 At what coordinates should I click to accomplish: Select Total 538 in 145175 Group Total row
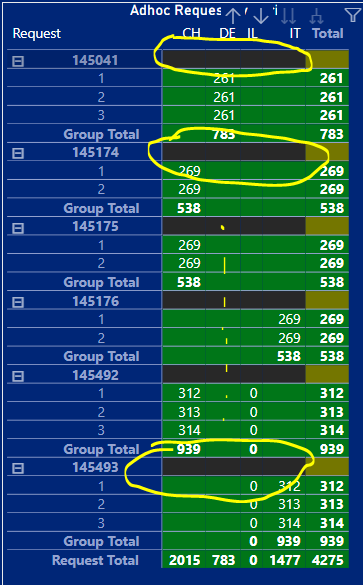tap(332, 282)
